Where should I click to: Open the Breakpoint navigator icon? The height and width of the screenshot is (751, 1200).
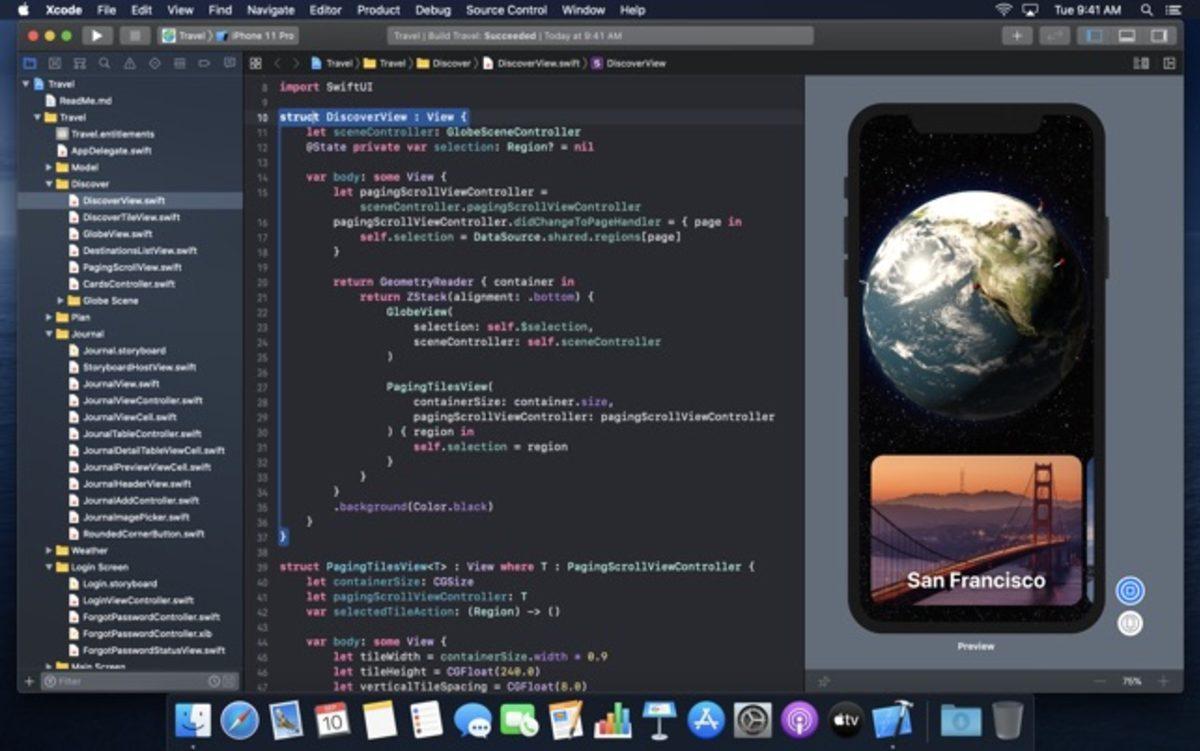click(204, 62)
